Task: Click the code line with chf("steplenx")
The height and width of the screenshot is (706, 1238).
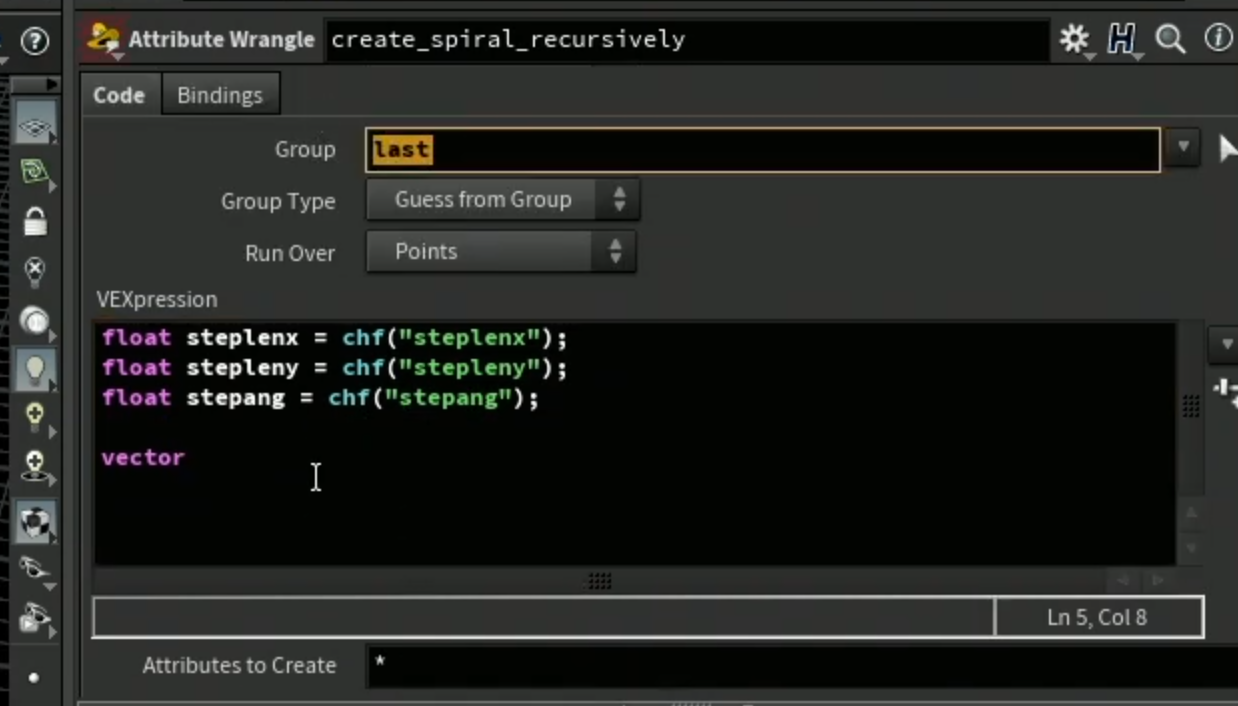Action: pos(335,338)
